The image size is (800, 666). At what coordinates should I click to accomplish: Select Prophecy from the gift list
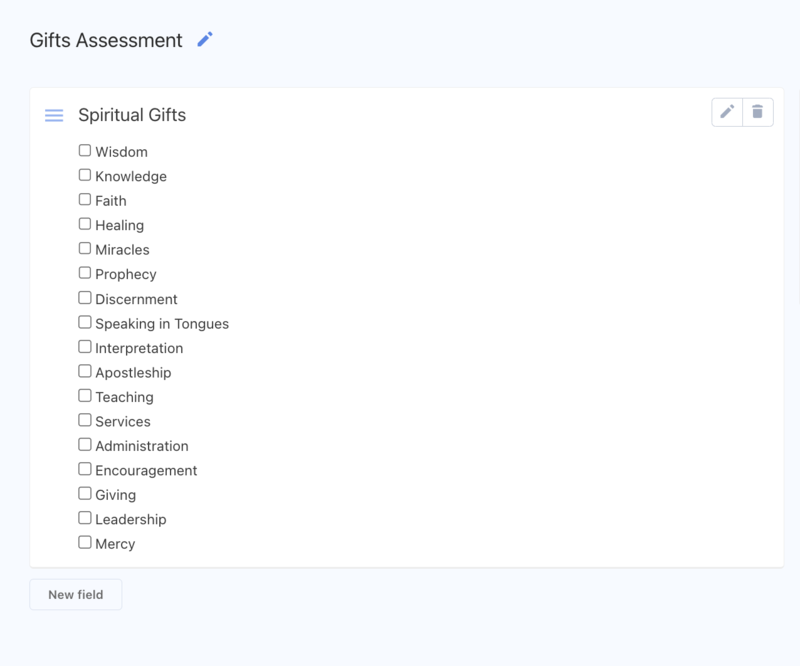pyautogui.click(x=85, y=272)
